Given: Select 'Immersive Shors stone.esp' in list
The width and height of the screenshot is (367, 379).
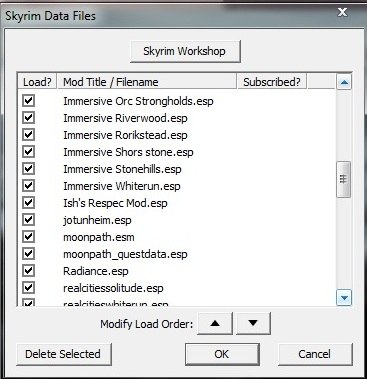Looking at the screenshot, I should point(128,152).
